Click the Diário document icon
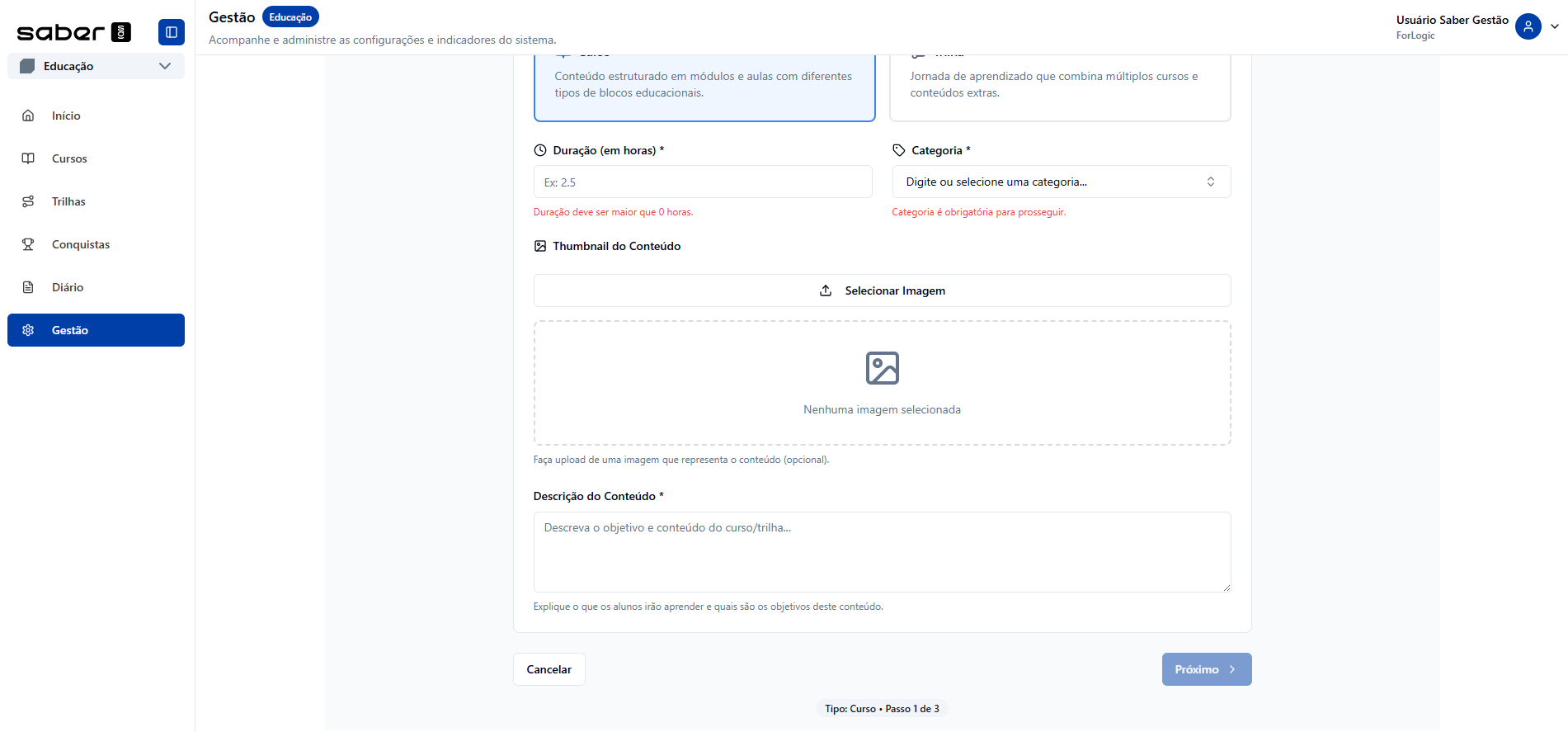The image size is (1568, 732). point(28,287)
